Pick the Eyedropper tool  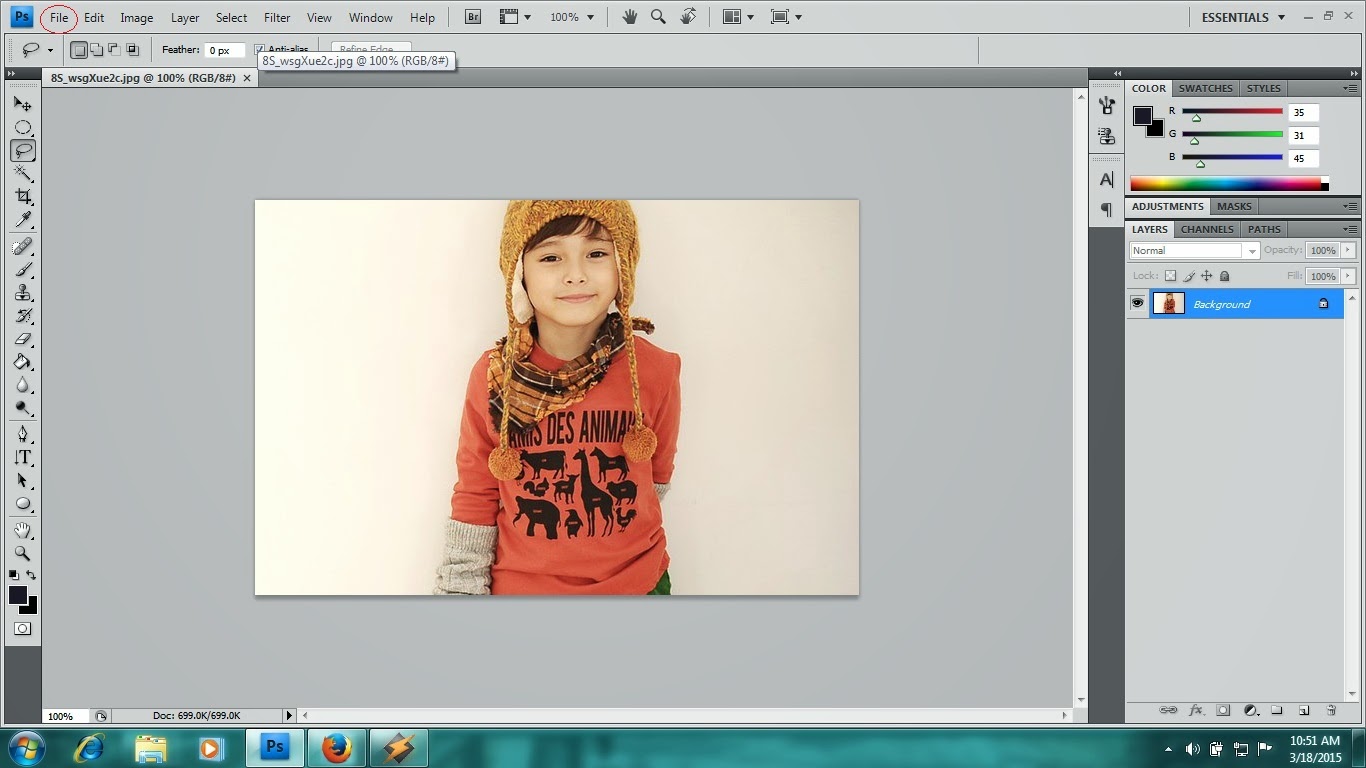pos(22,220)
